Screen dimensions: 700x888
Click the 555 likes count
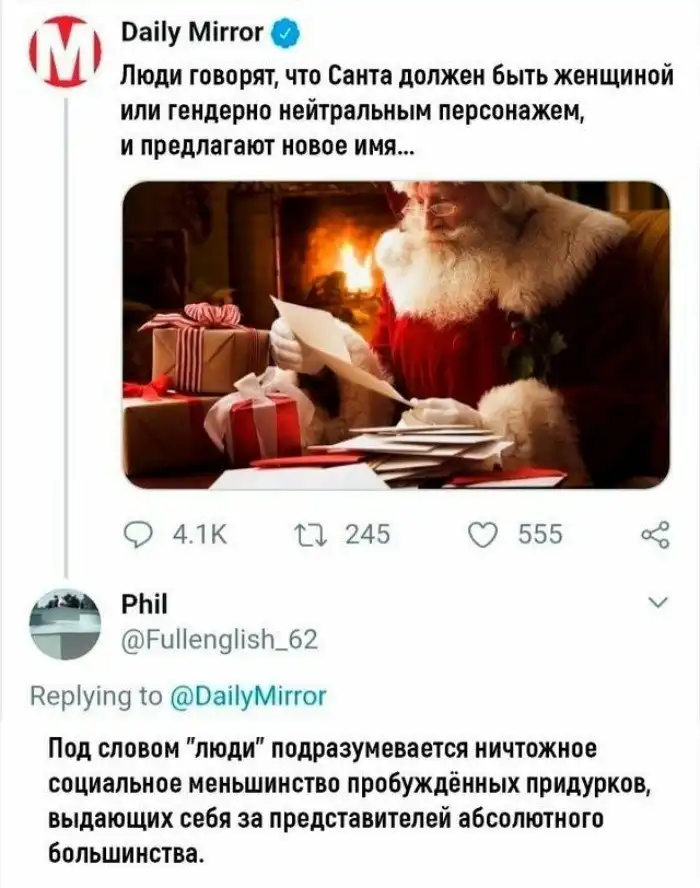(540, 535)
